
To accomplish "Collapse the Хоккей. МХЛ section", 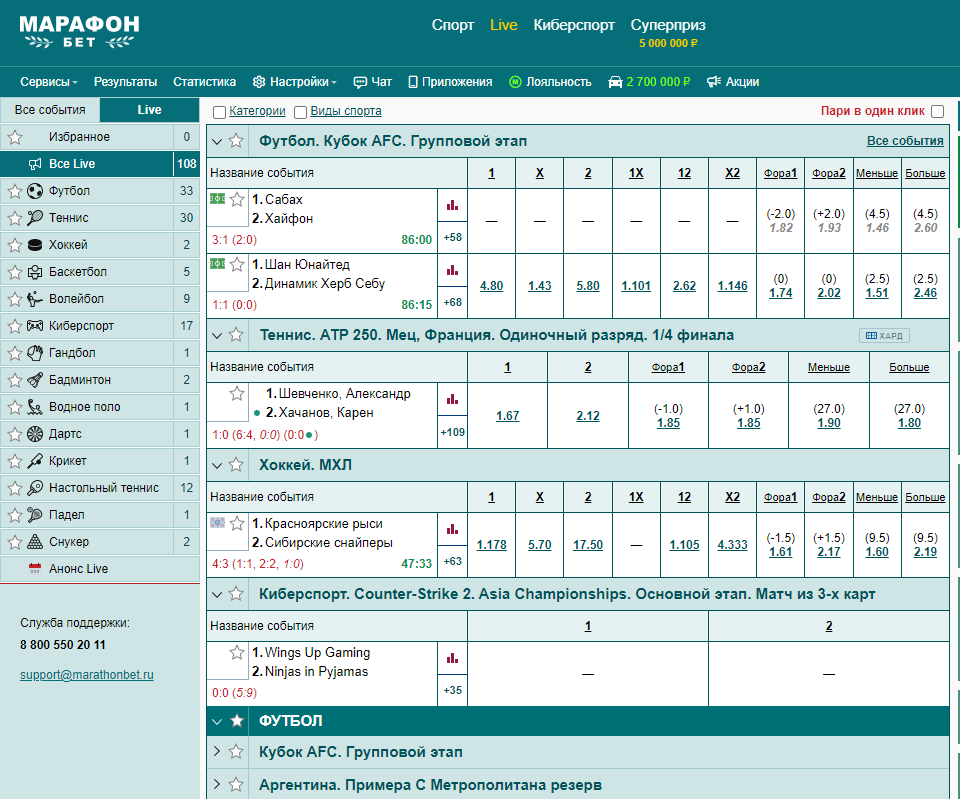I will click(216, 465).
